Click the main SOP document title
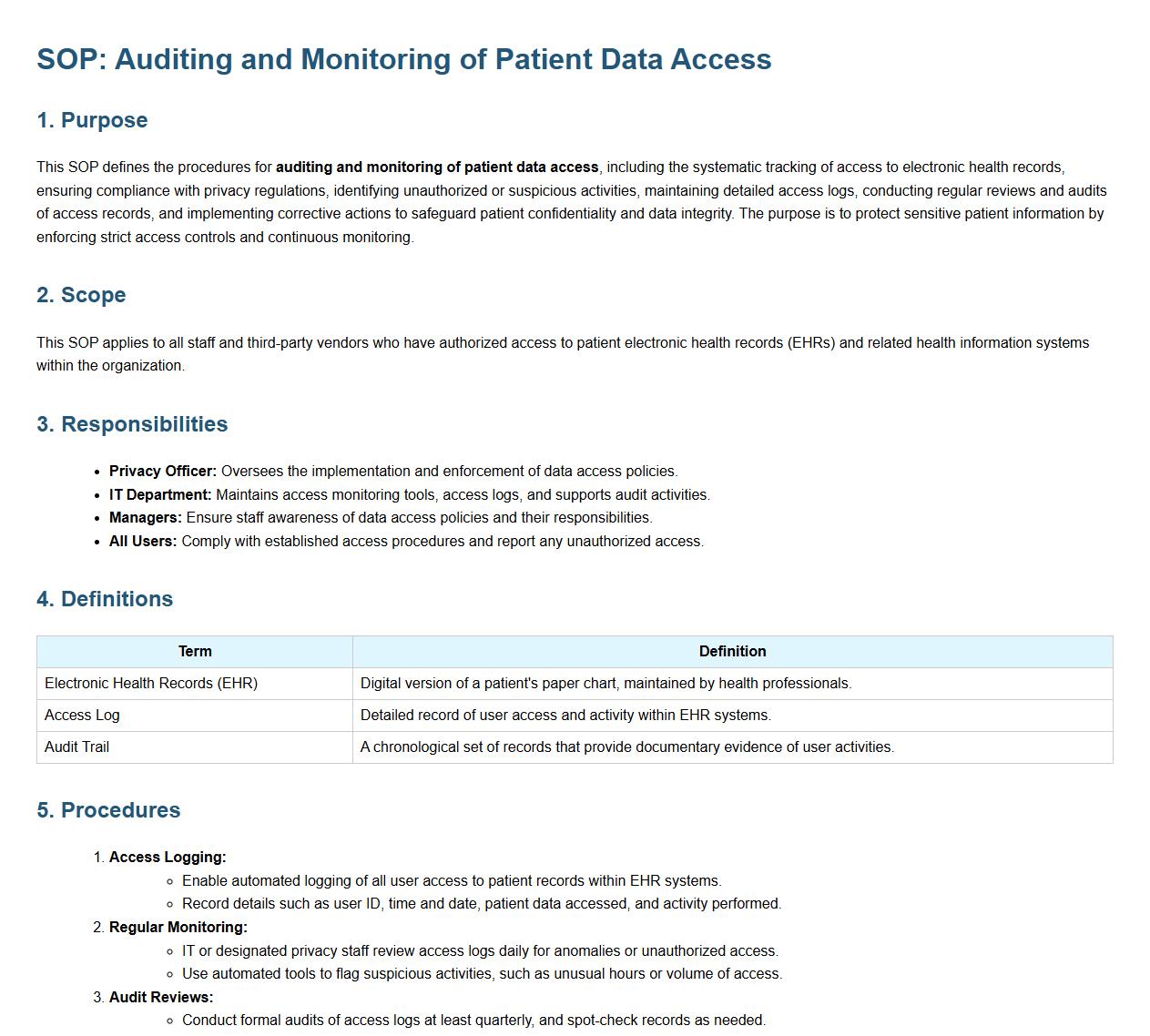 click(x=403, y=59)
